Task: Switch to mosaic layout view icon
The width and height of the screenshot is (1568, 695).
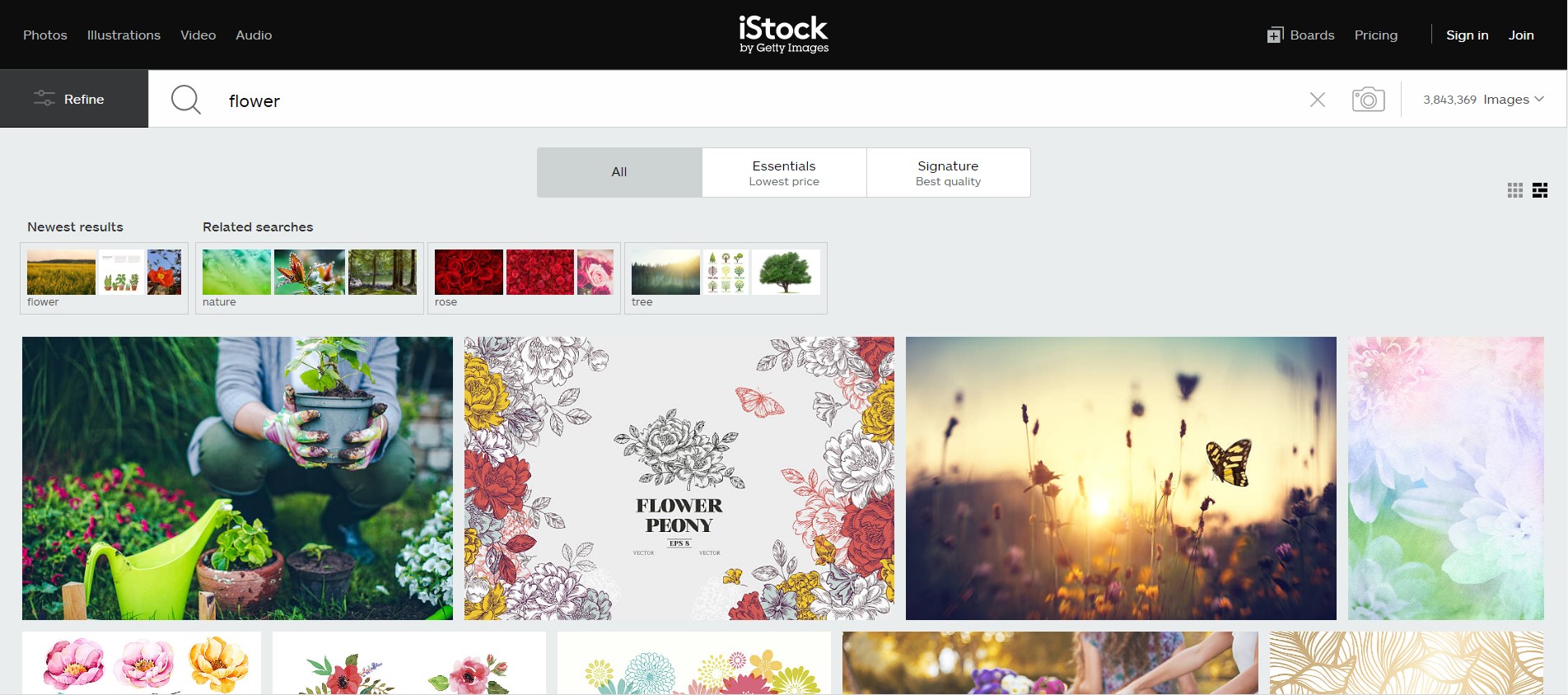Action: point(1540,190)
